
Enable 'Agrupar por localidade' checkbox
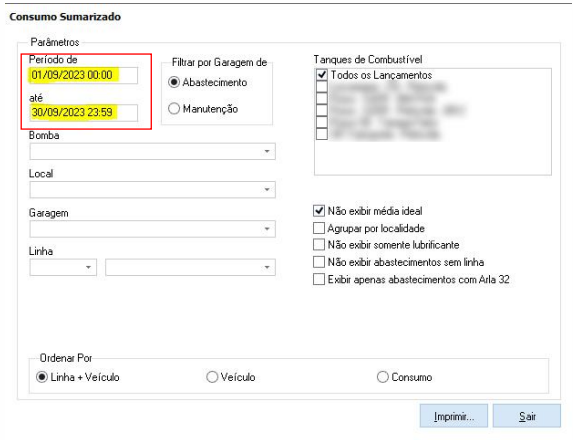pyautogui.click(x=319, y=228)
